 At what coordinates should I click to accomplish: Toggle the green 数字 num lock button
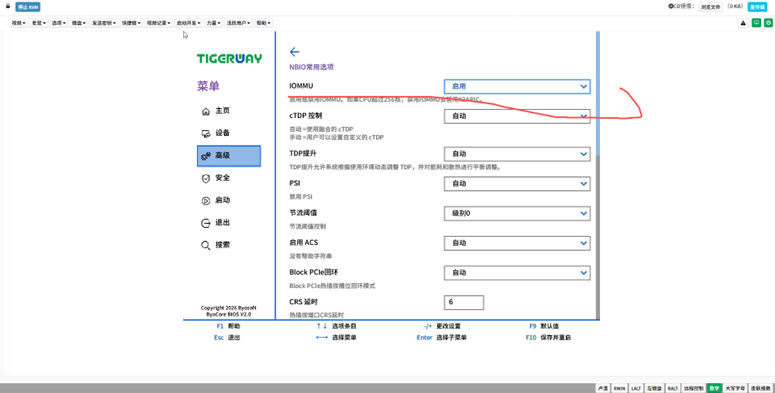tap(714, 389)
